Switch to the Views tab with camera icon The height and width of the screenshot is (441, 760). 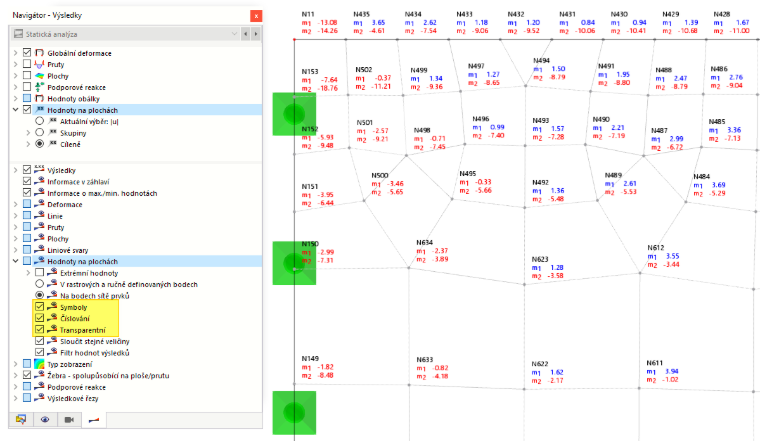click(69, 420)
